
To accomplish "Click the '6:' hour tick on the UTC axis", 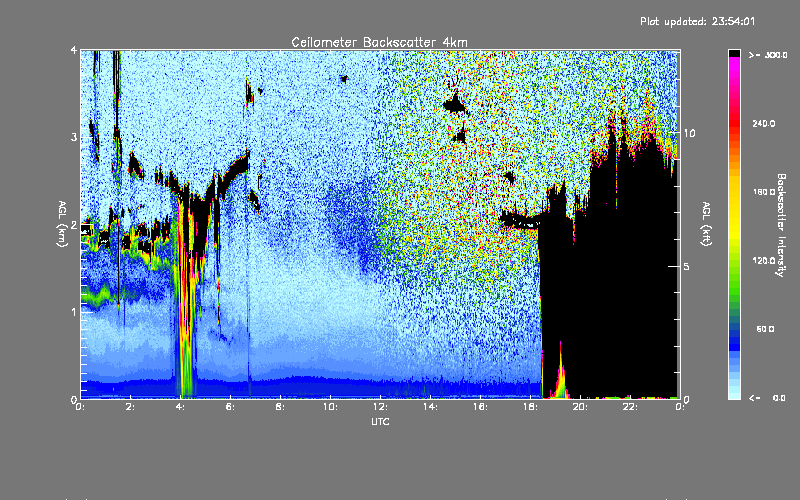I will point(230,407).
